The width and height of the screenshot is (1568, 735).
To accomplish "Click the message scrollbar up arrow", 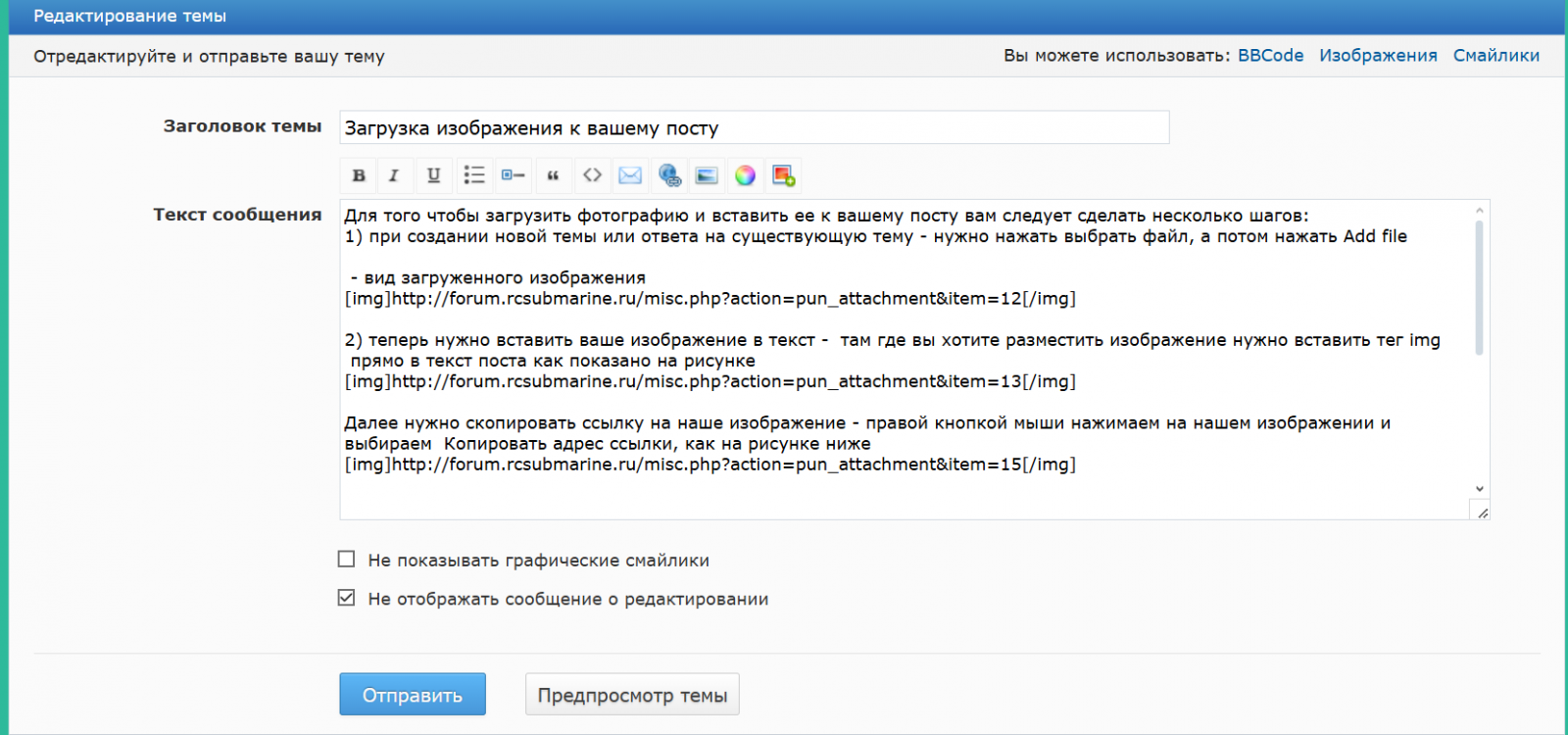I will pyautogui.click(x=1479, y=210).
